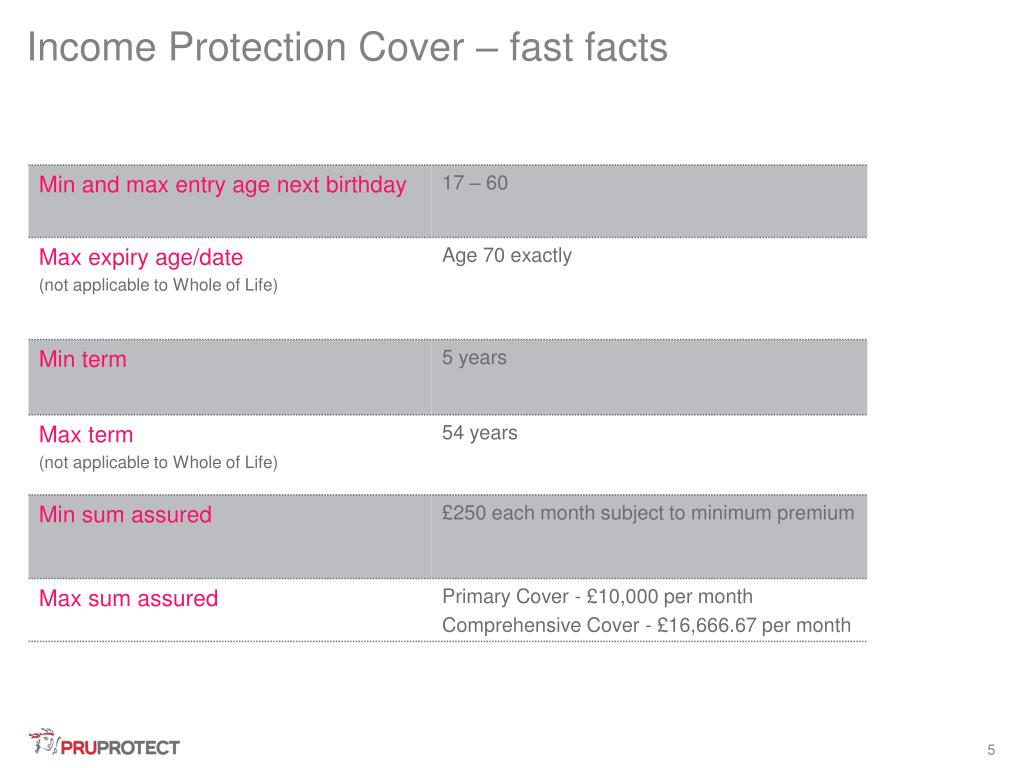This screenshot has width=1024, height=768.
Task: Click the £250 each month minimum premium text
Action: [648, 513]
